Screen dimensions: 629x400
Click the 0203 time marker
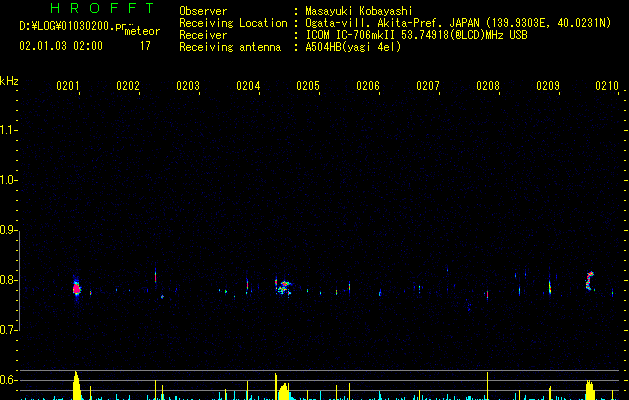[x=188, y=86]
